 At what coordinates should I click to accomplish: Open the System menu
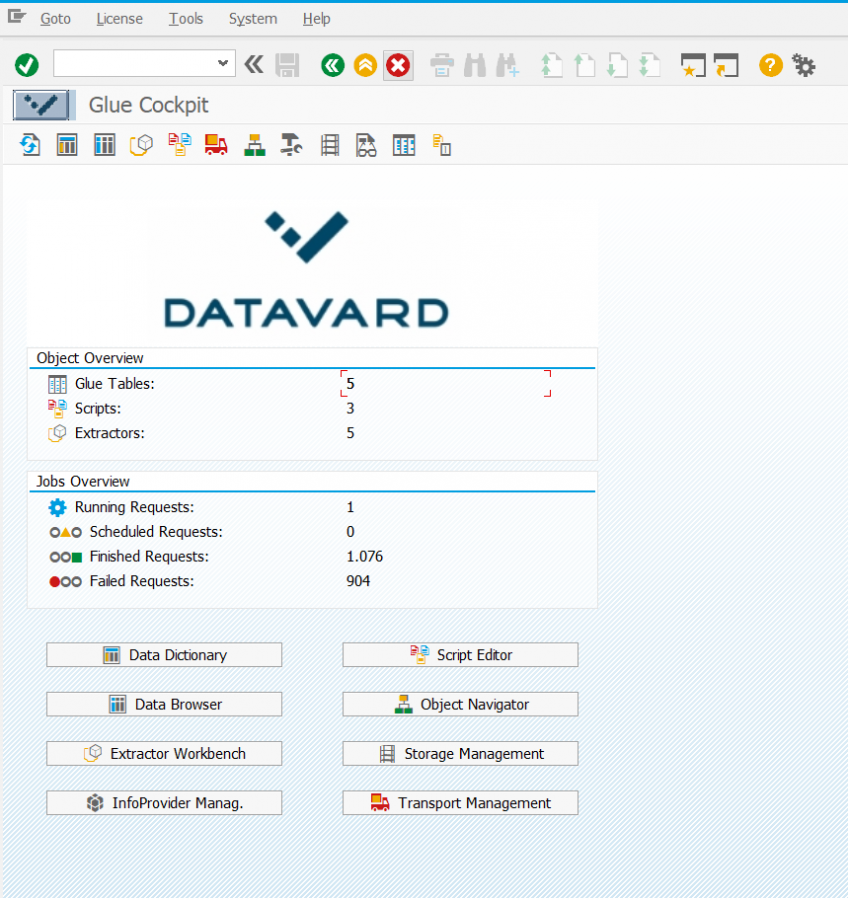[253, 19]
